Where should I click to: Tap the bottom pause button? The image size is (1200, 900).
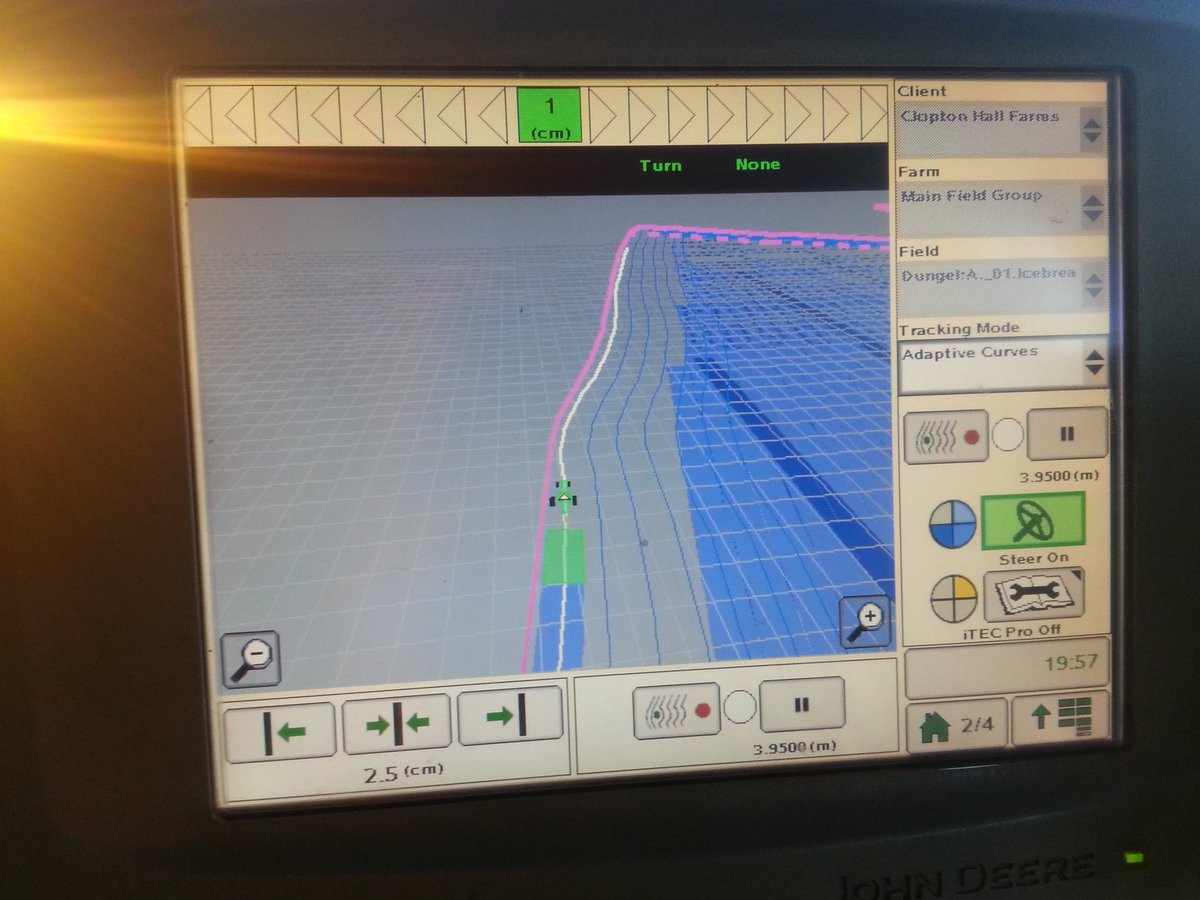point(802,705)
